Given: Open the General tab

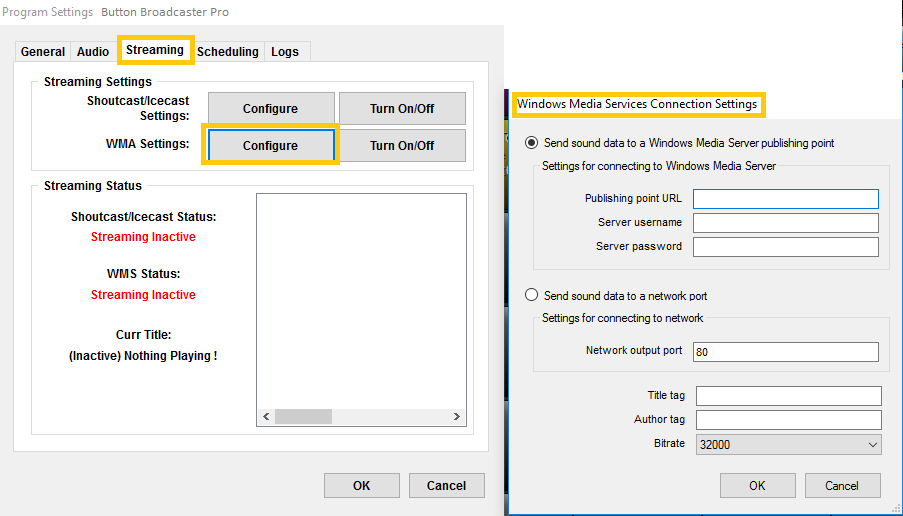Looking at the screenshot, I should [43, 51].
